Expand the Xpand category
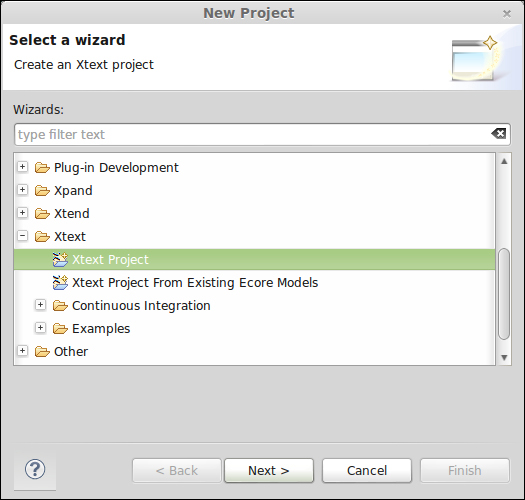This screenshot has height=500, width=525. [22, 190]
